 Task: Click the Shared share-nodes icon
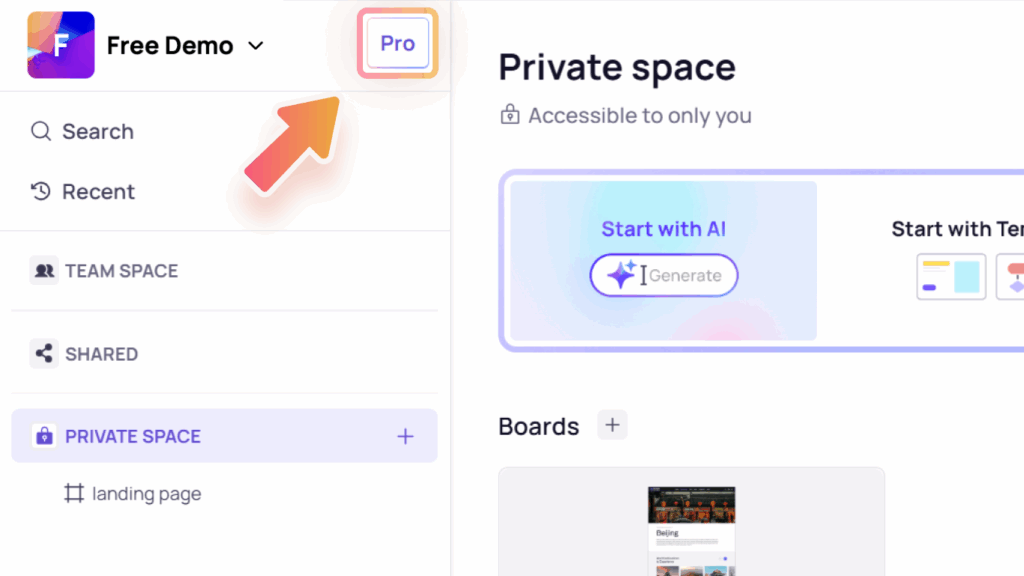(x=44, y=353)
